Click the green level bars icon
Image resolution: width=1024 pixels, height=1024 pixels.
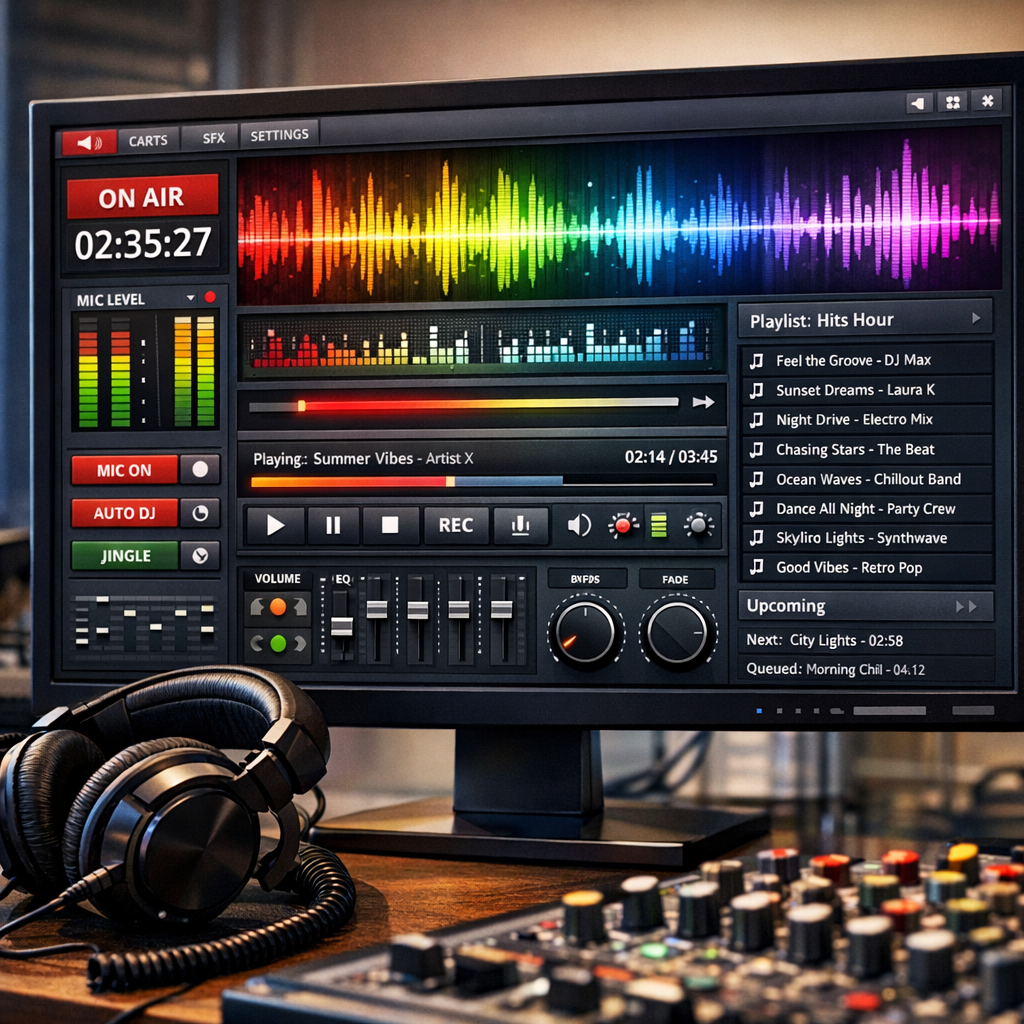(x=659, y=525)
